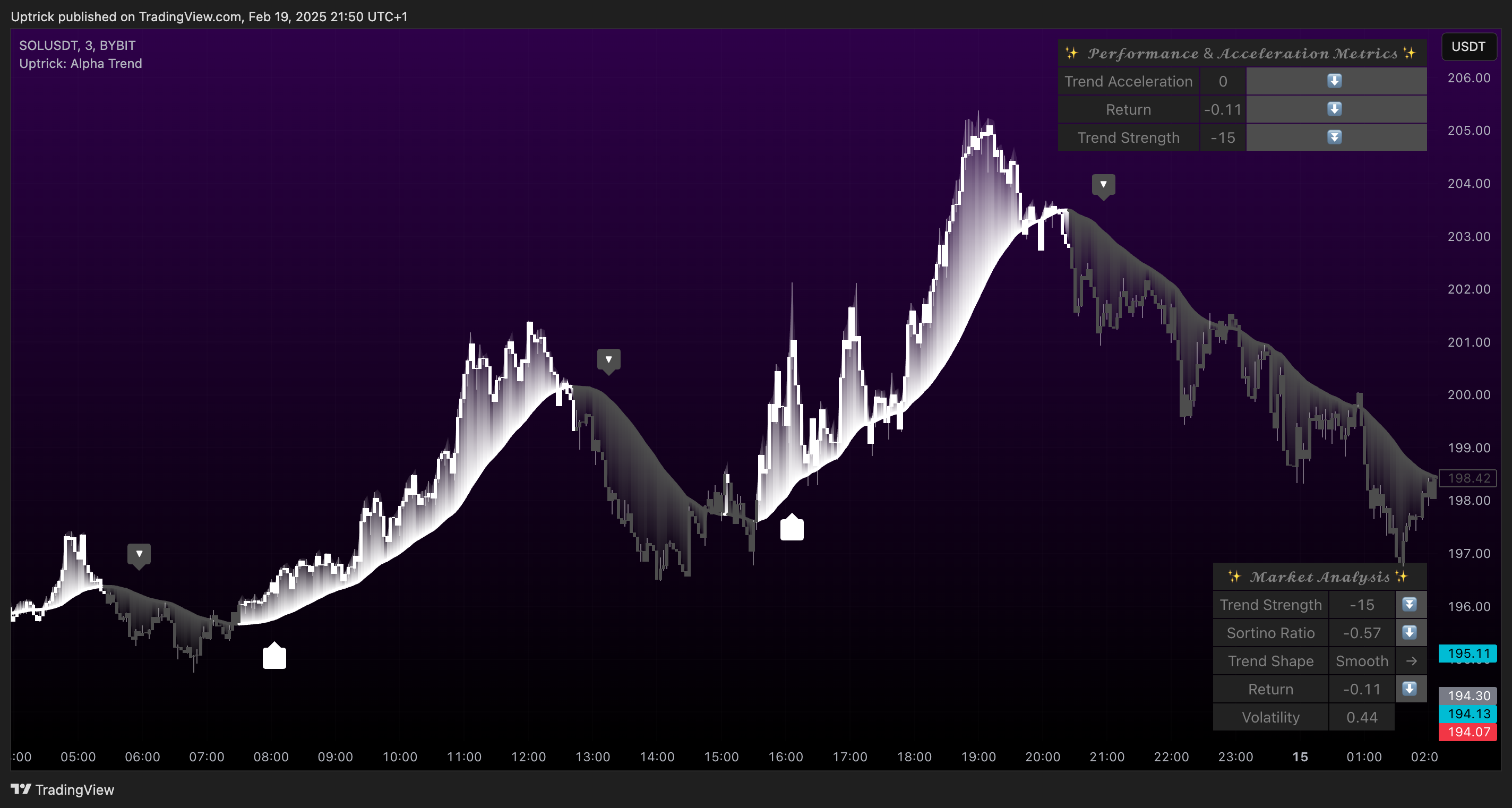Click the 19:00 time axis label
Screen dimensions: 1512x808
pos(978,757)
